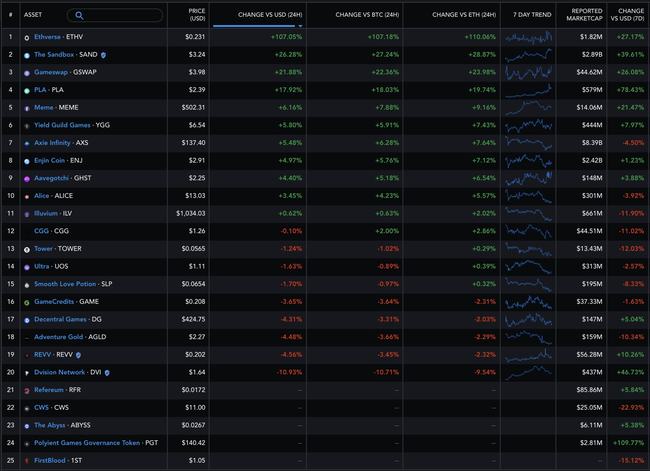
Task: Click the 7 Day Trend header
Action: click(532, 15)
